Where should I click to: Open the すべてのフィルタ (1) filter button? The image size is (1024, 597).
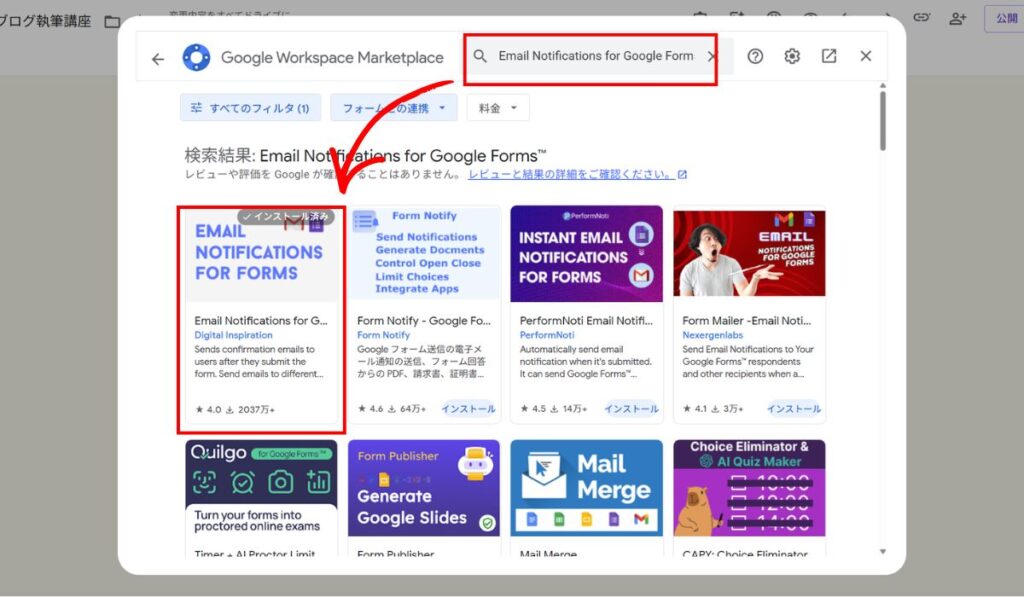(249, 108)
